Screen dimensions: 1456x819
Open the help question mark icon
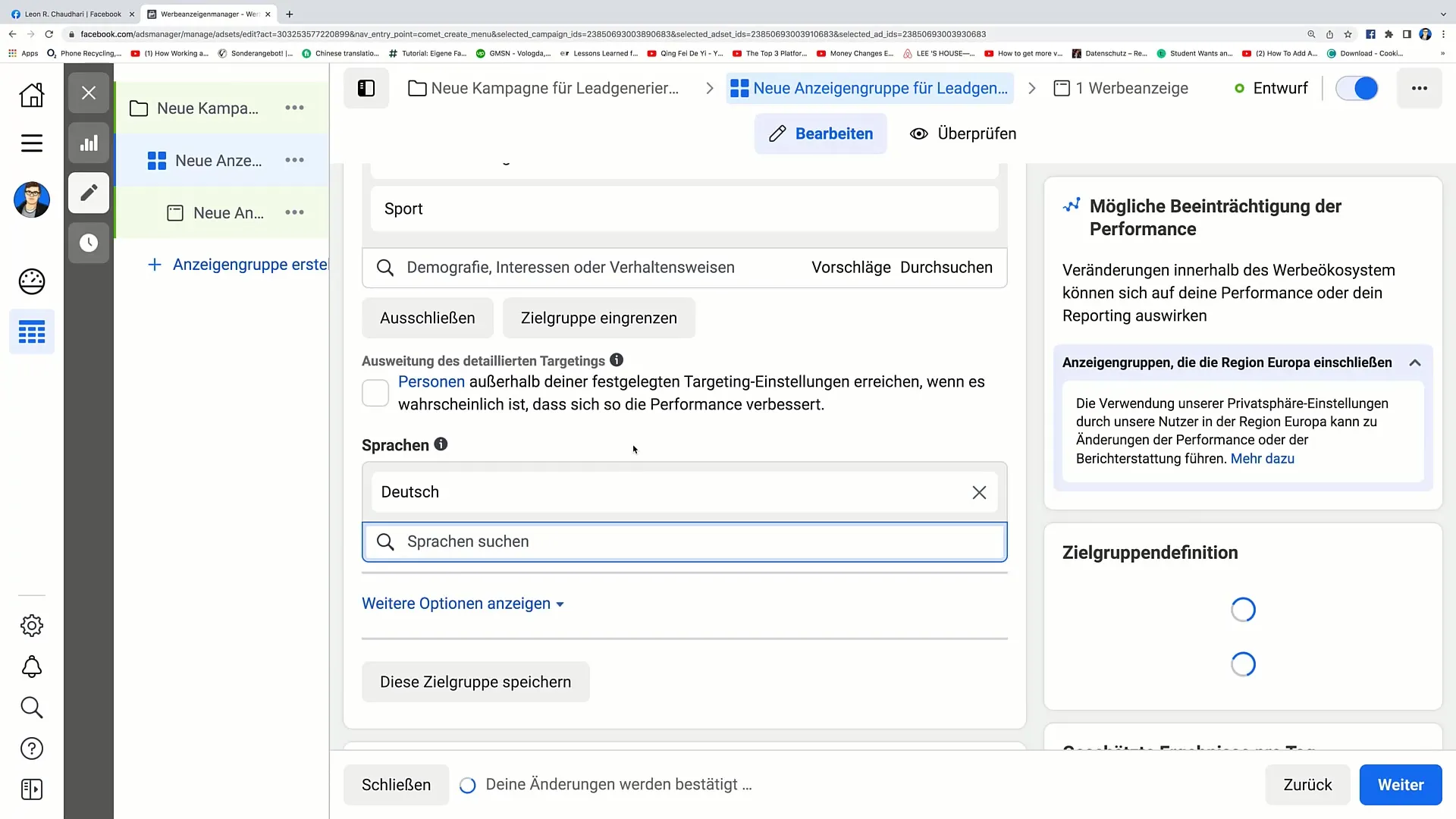point(32,748)
